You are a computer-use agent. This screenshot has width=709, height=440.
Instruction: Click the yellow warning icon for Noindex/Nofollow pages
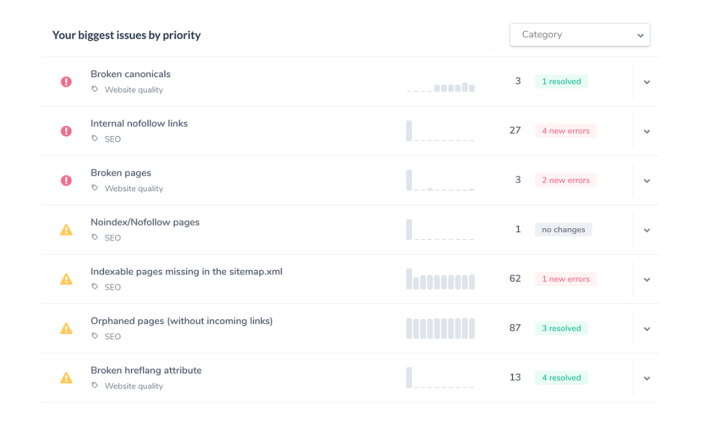point(66,230)
